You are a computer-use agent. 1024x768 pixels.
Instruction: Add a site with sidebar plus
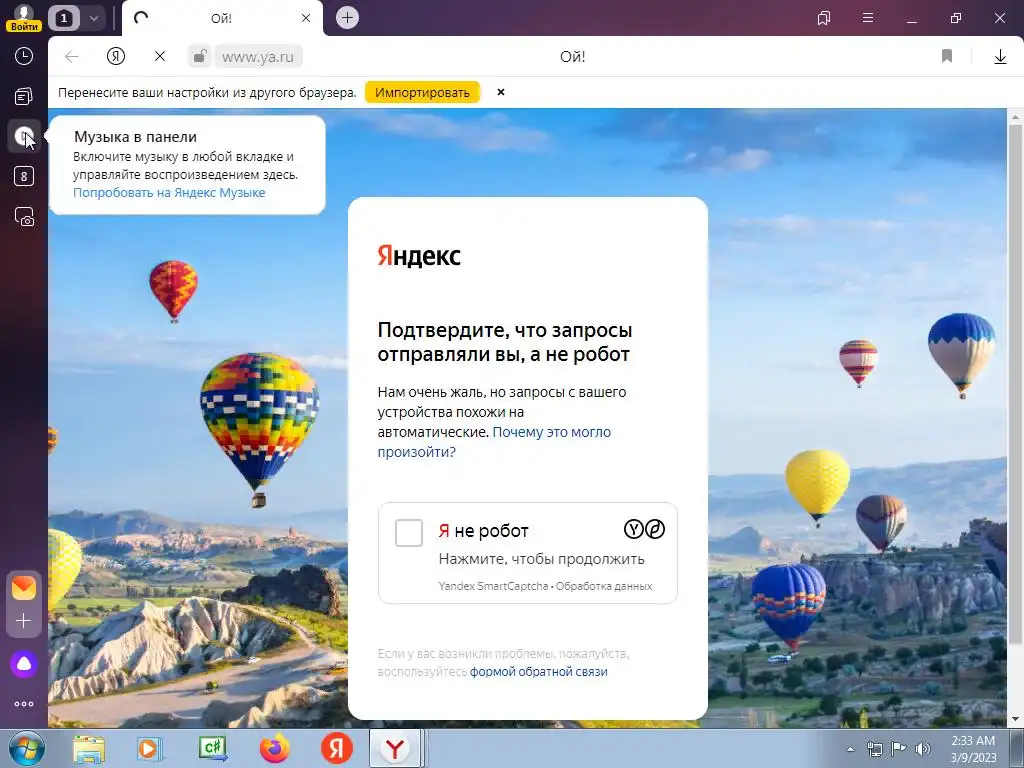24,620
